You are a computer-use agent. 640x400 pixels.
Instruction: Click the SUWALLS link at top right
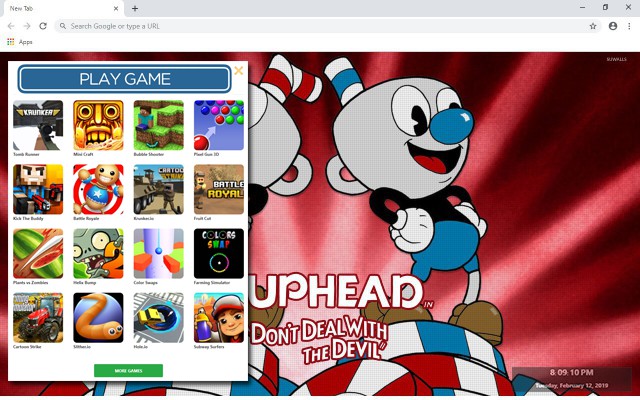click(616, 59)
